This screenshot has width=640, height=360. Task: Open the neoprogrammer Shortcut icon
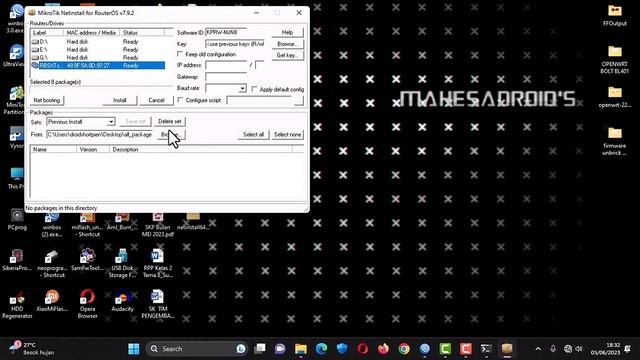coord(52,263)
